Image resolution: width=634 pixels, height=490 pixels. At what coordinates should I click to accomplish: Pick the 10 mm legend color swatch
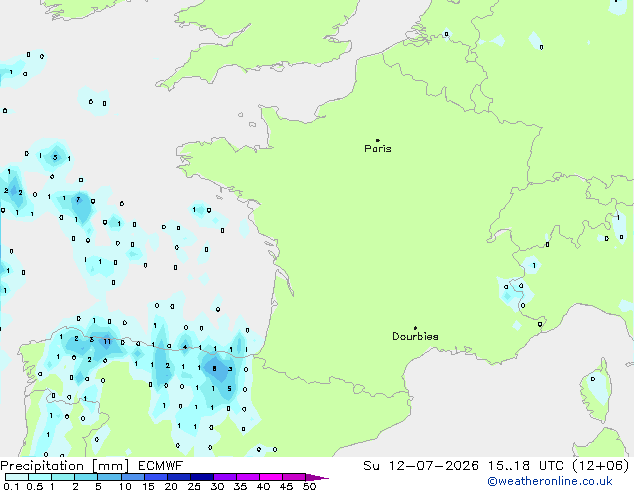tap(132, 477)
